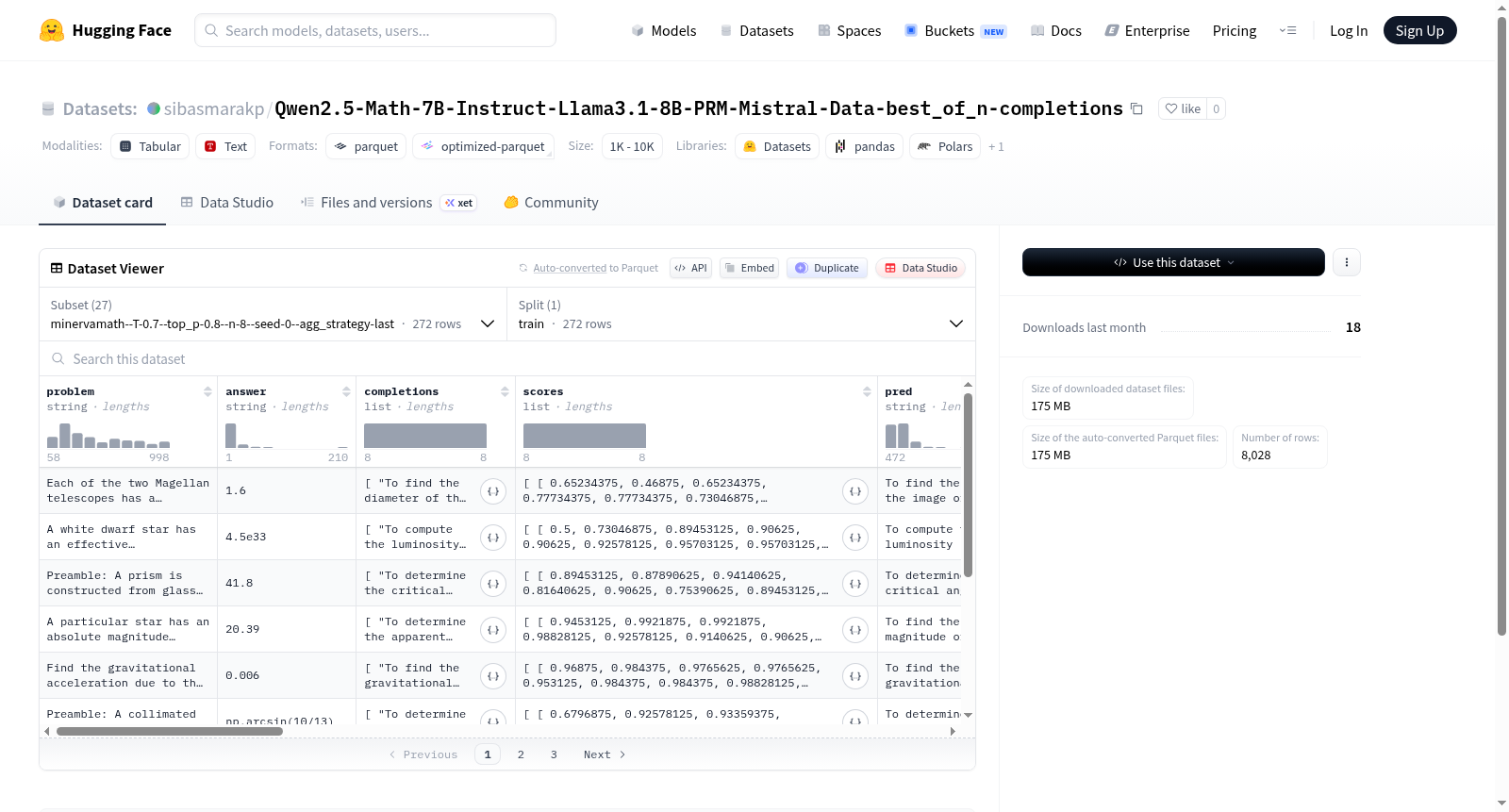Filter by Text modality tag
The image size is (1509, 812).
[x=225, y=146]
